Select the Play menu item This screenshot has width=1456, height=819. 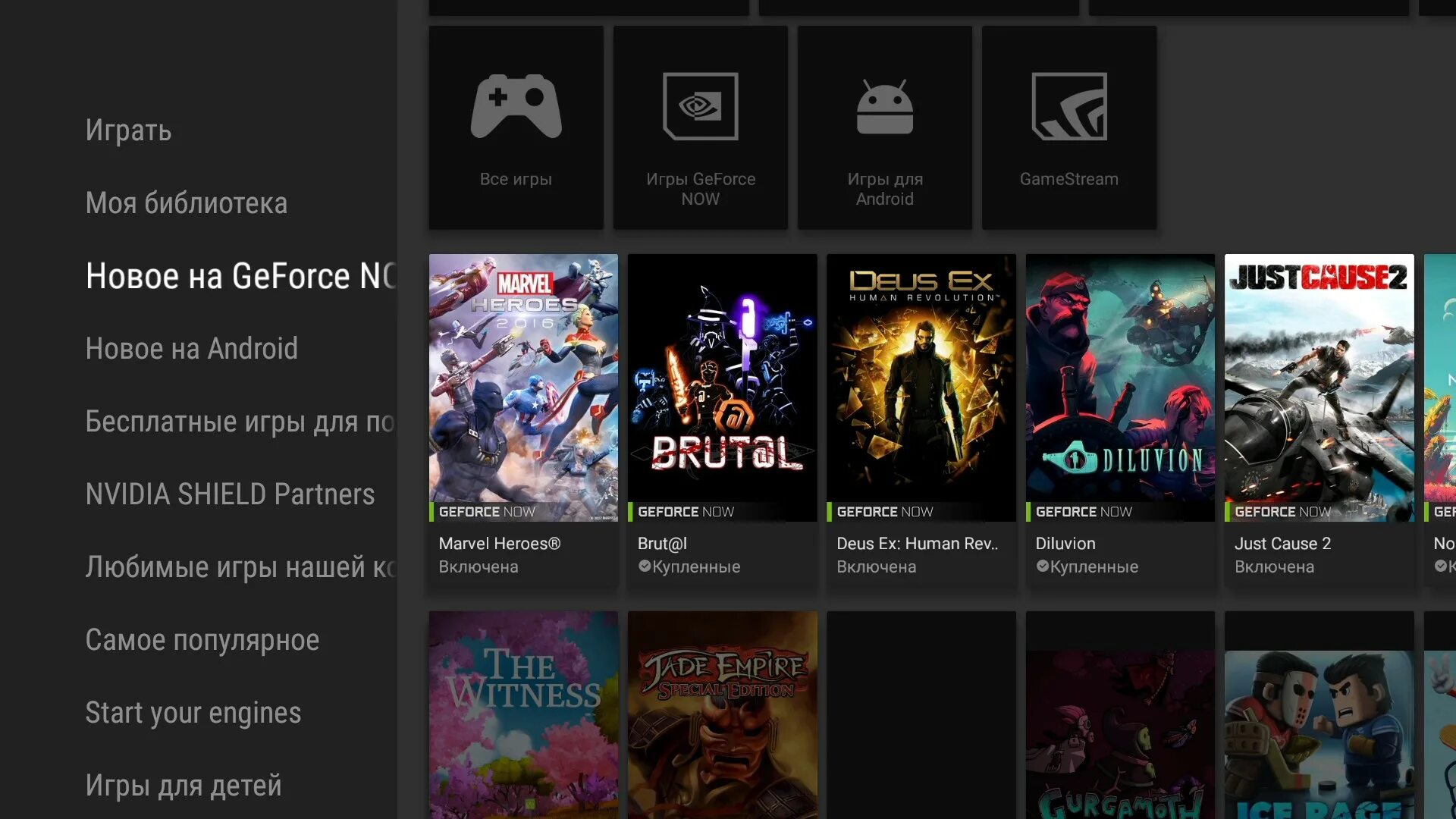pyautogui.click(x=128, y=130)
